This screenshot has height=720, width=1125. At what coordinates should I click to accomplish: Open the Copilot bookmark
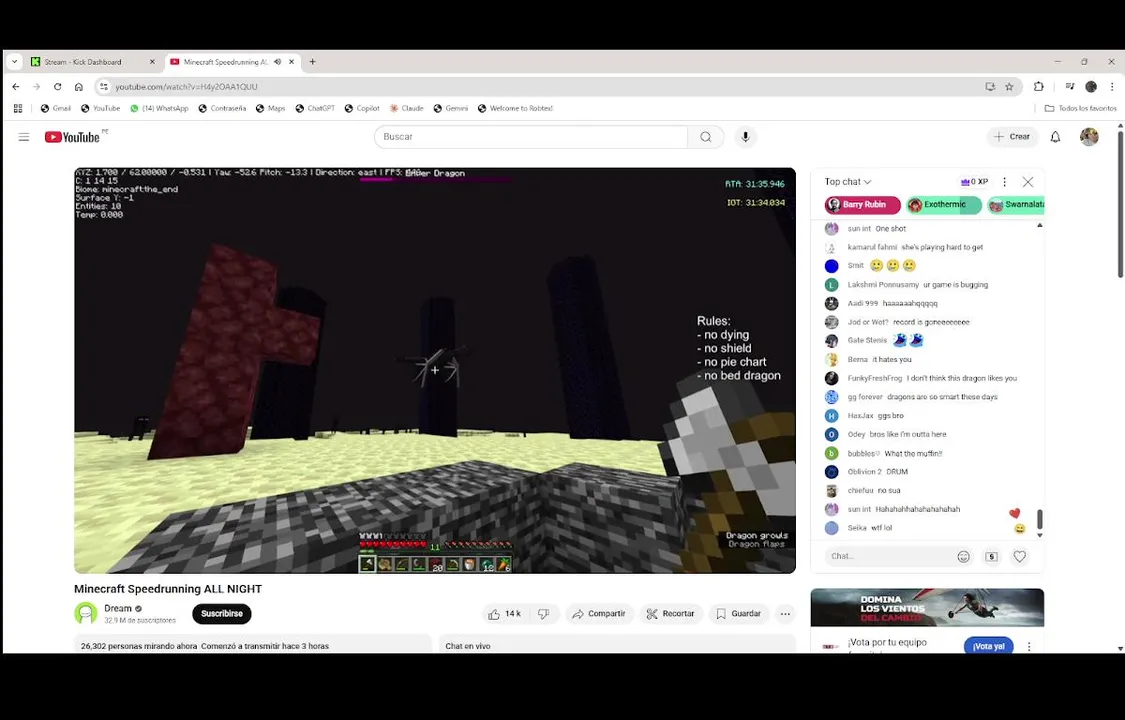(362, 108)
